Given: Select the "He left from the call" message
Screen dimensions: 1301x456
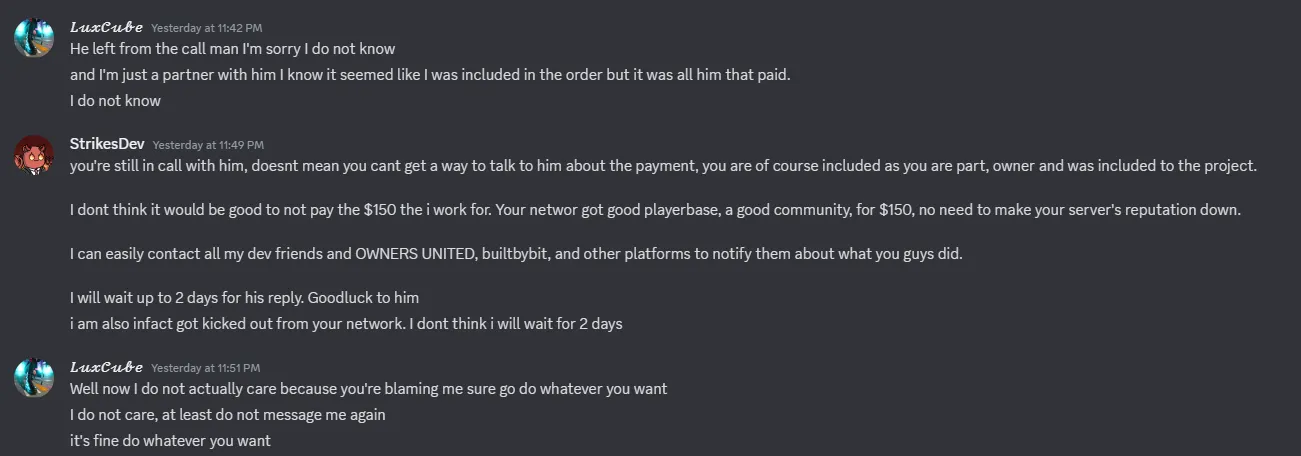Looking at the screenshot, I should tap(232, 48).
